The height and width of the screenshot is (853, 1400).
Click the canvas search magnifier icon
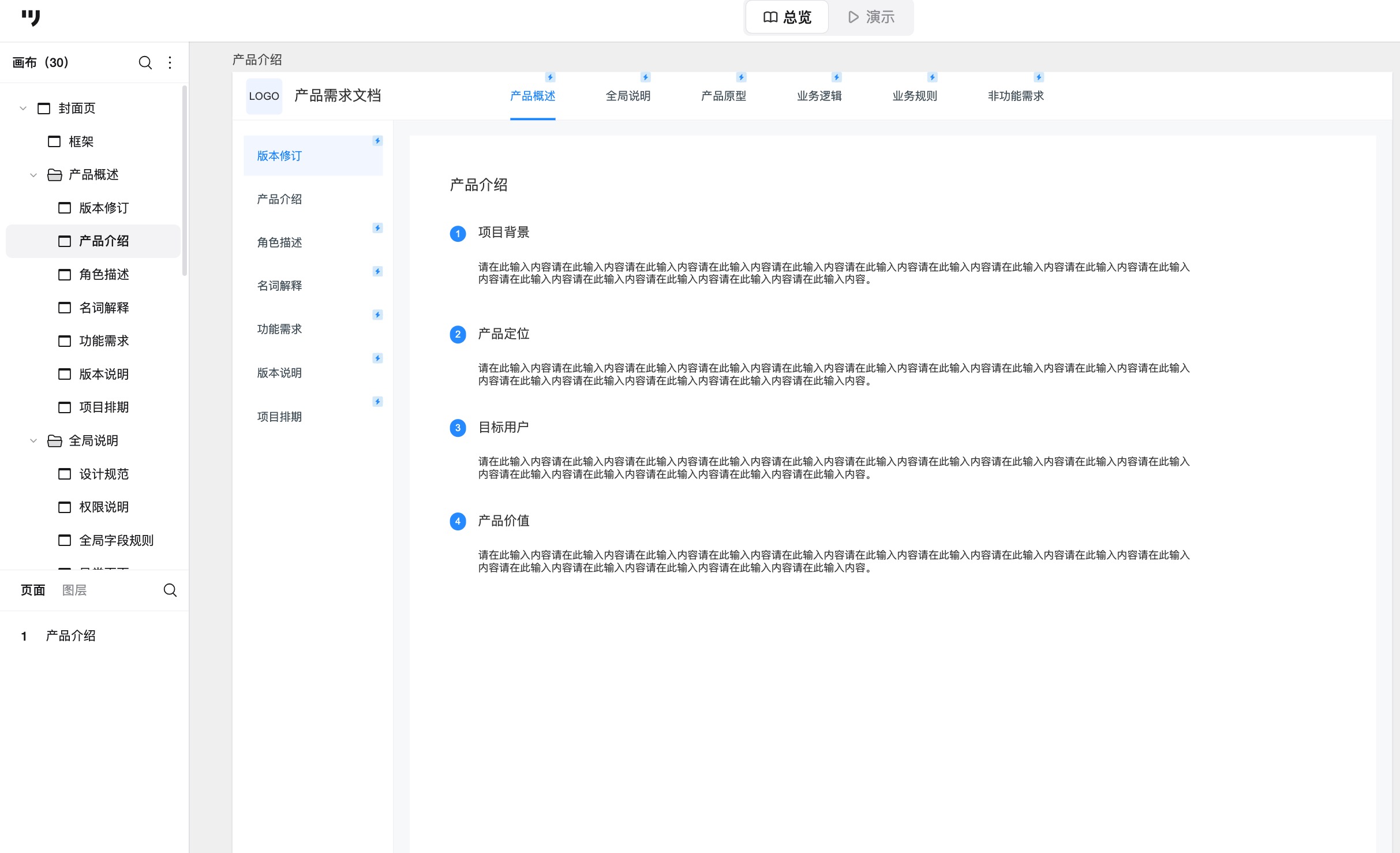145,62
